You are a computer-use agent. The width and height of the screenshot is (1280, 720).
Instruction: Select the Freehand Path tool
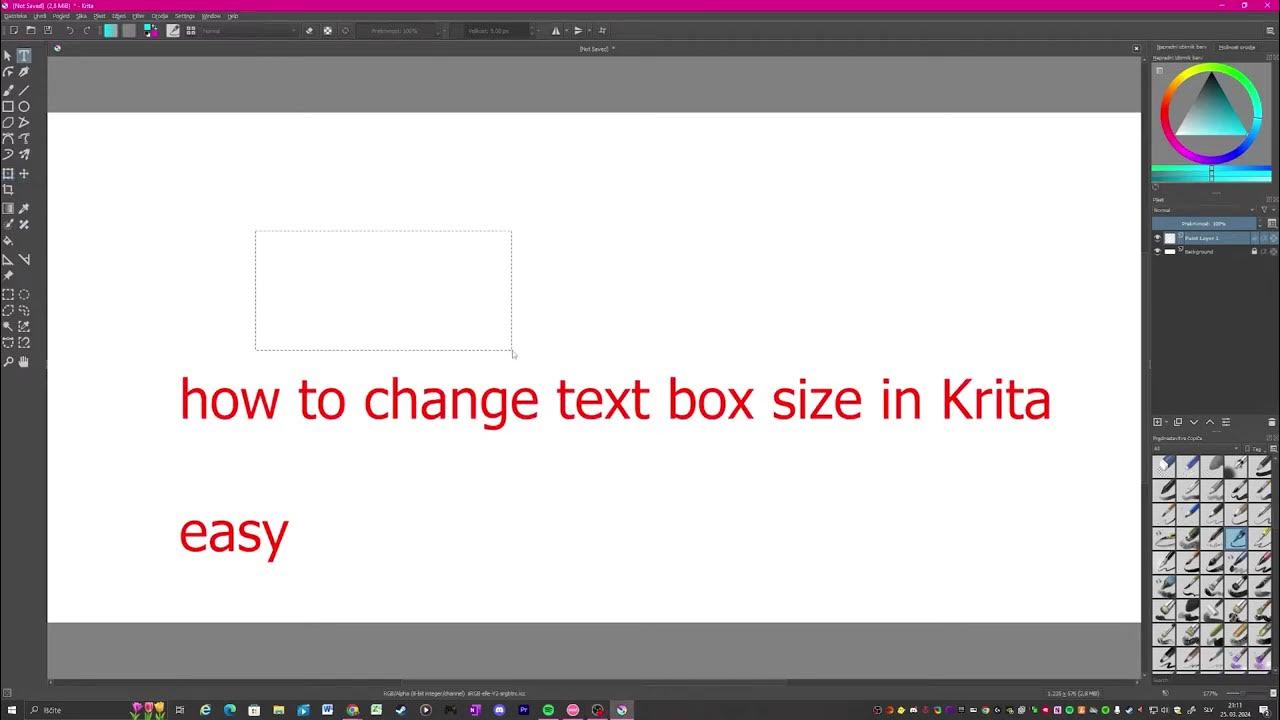[x=24, y=138]
